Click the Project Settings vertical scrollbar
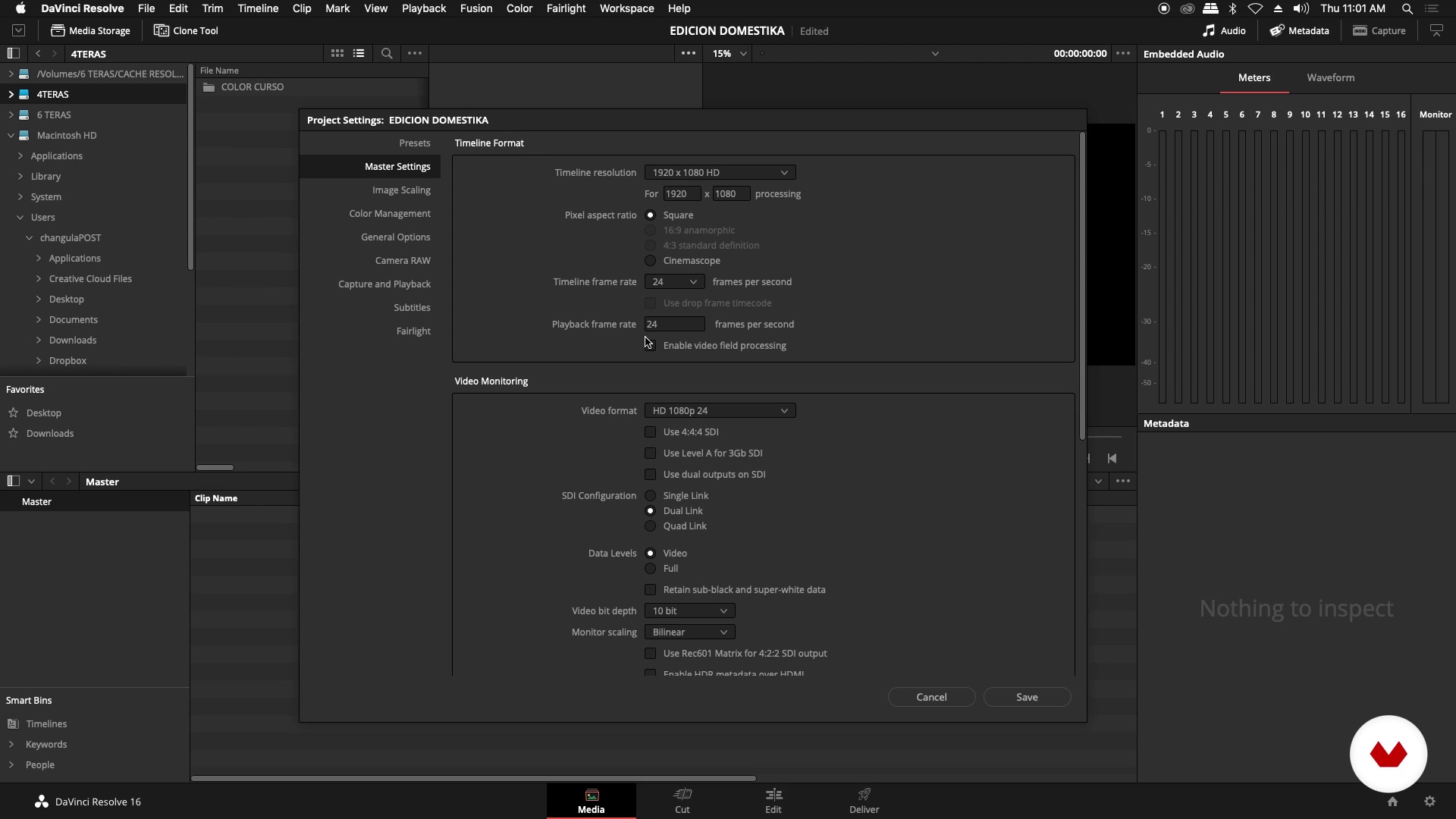Image resolution: width=1456 pixels, height=819 pixels. 1082,287
